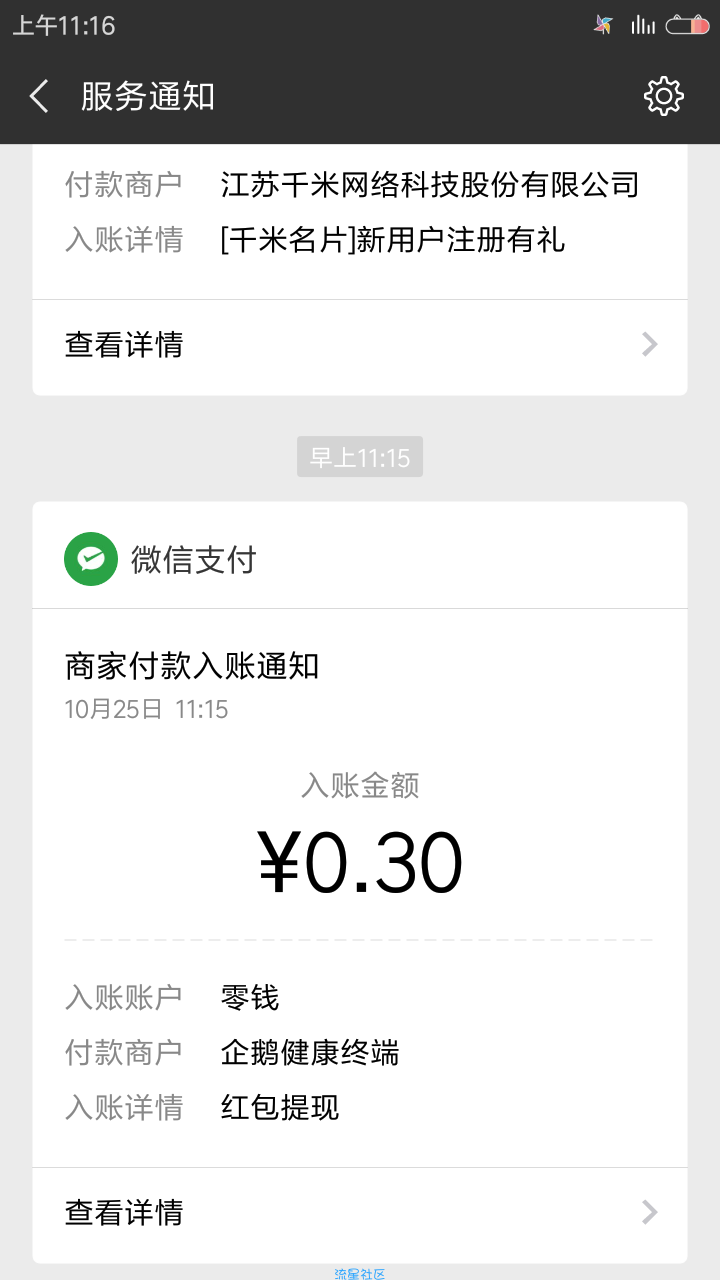Tap the 红包提现 detail text
The width and height of the screenshot is (720, 1280).
(x=280, y=1108)
